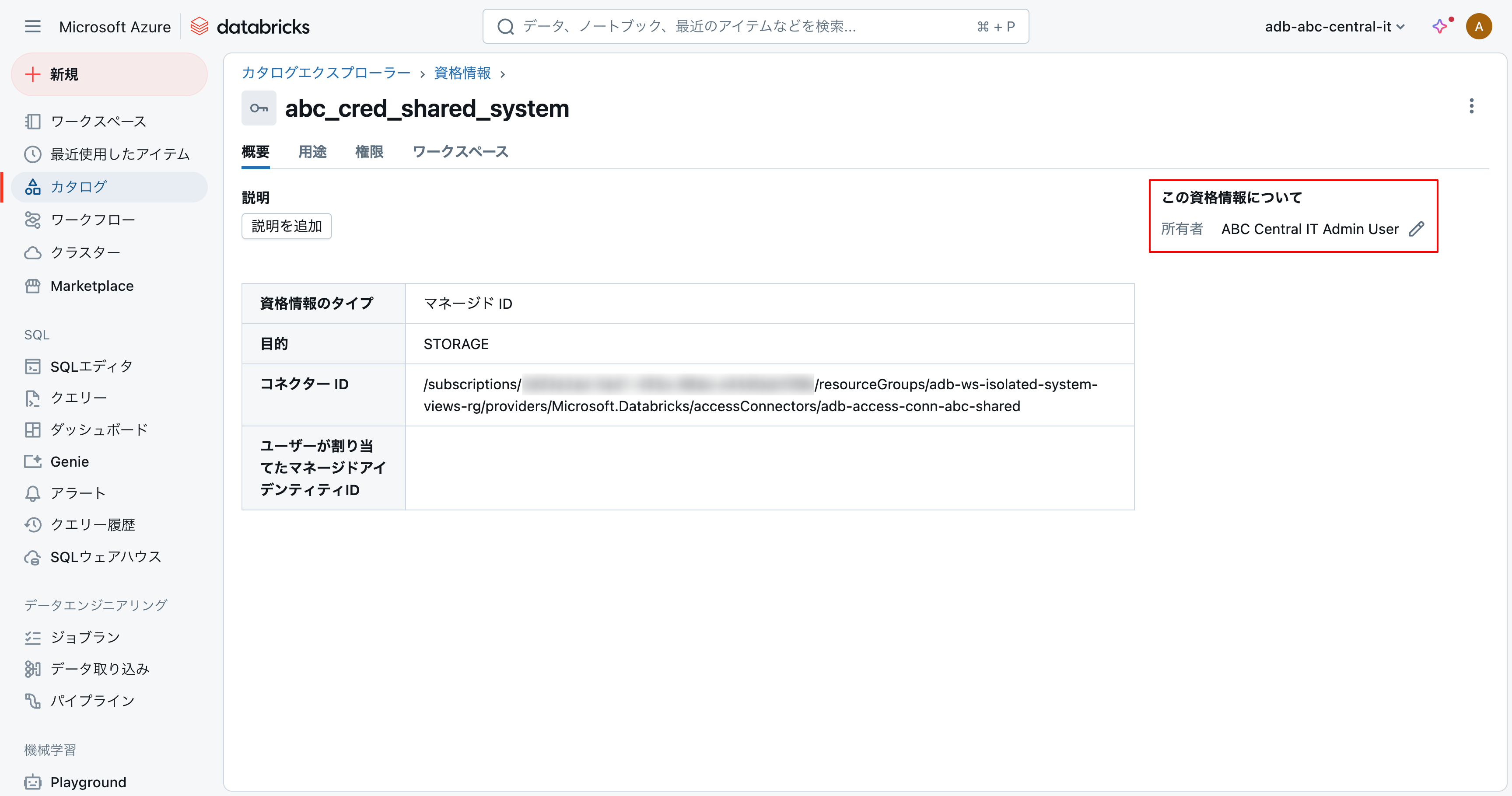Click the 説明を追加 button
1512x796 pixels.
[x=287, y=227]
